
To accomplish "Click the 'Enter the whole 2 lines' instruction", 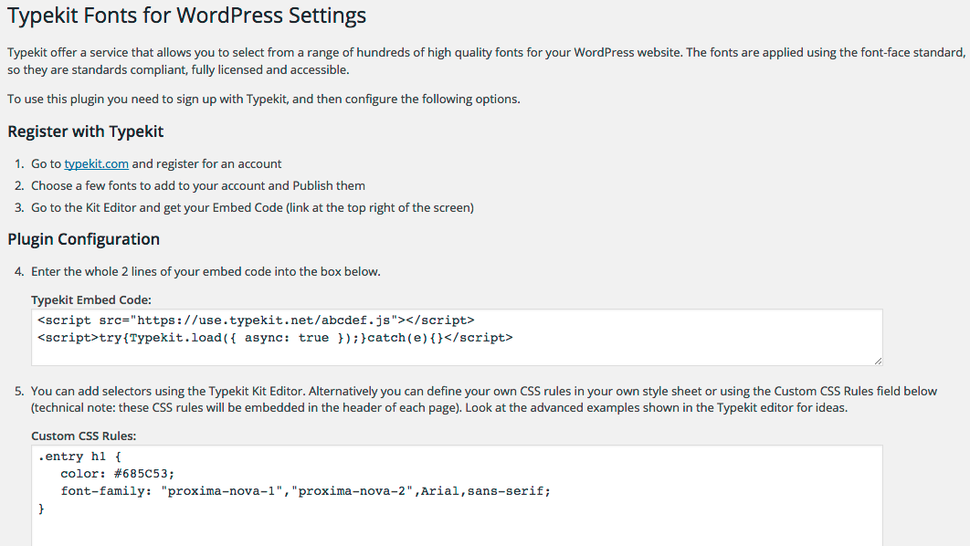I will tap(206, 271).
